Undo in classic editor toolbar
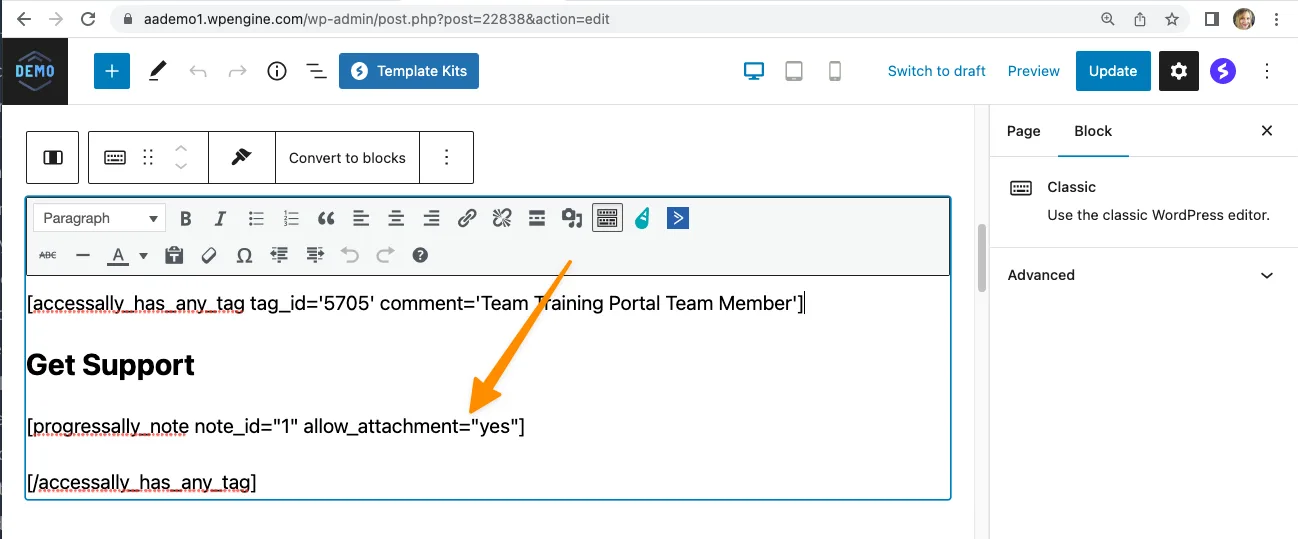The image size is (1298, 539). (x=350, y=255)
